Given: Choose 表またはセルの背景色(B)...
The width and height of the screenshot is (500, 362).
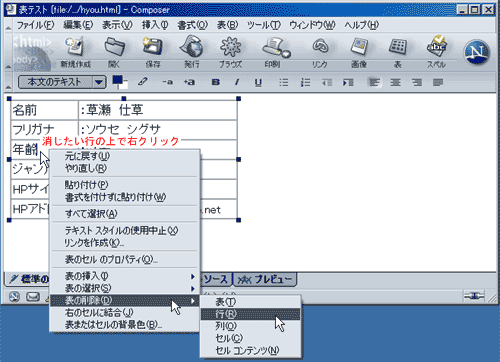Looking at the screenshot, I should [125, 324].
